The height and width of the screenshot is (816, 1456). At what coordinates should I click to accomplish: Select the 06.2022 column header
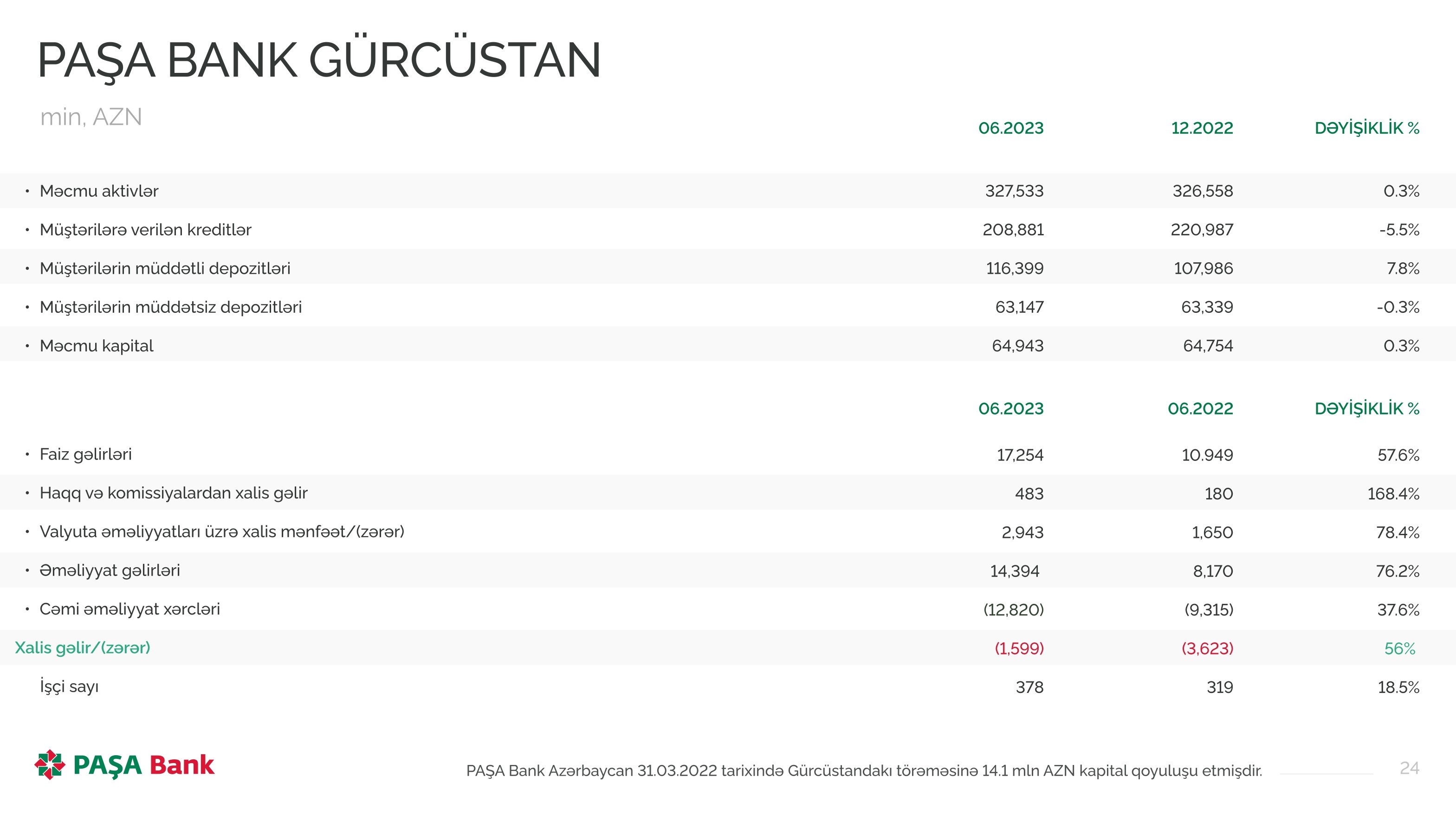pyautogui.click(x=1200, y=408)
